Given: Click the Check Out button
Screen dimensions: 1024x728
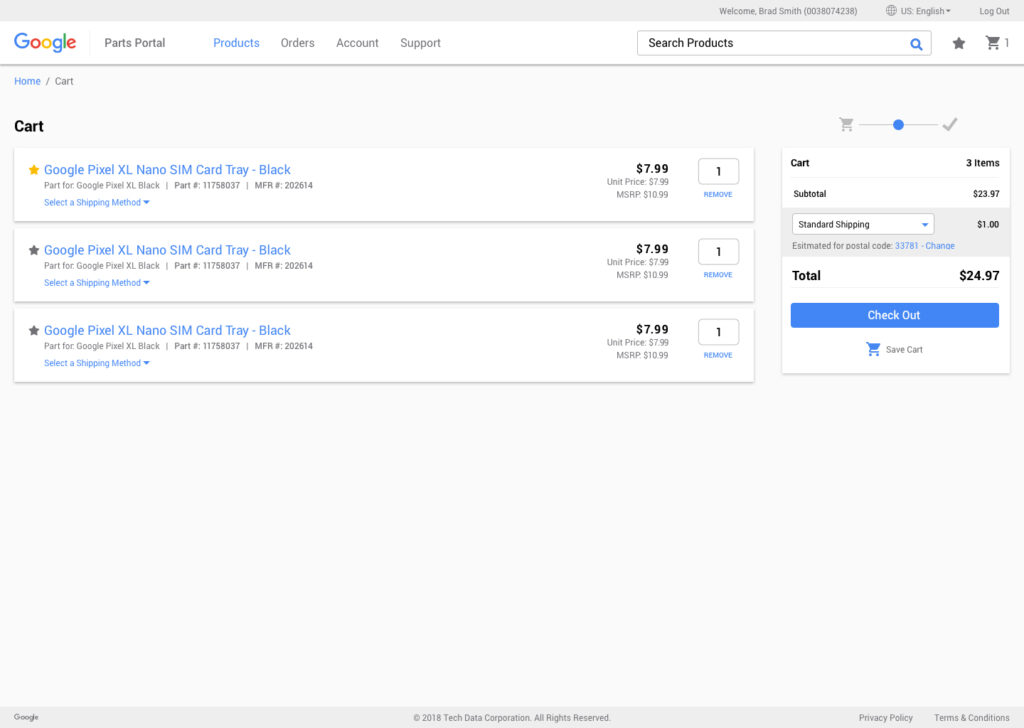Looking at the screenshot, I should pos(895,315).
